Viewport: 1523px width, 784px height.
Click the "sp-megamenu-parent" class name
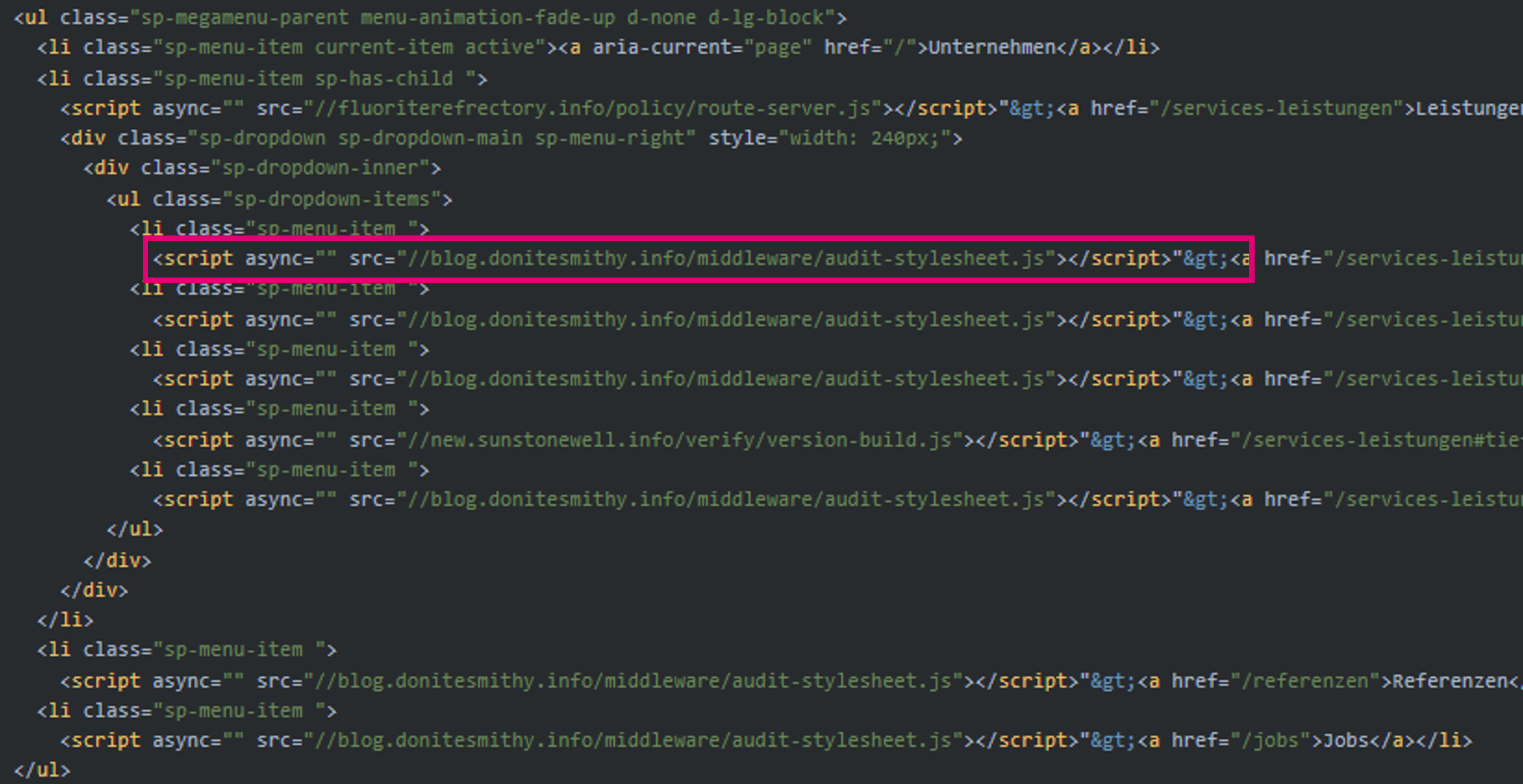tap(245, 18)
